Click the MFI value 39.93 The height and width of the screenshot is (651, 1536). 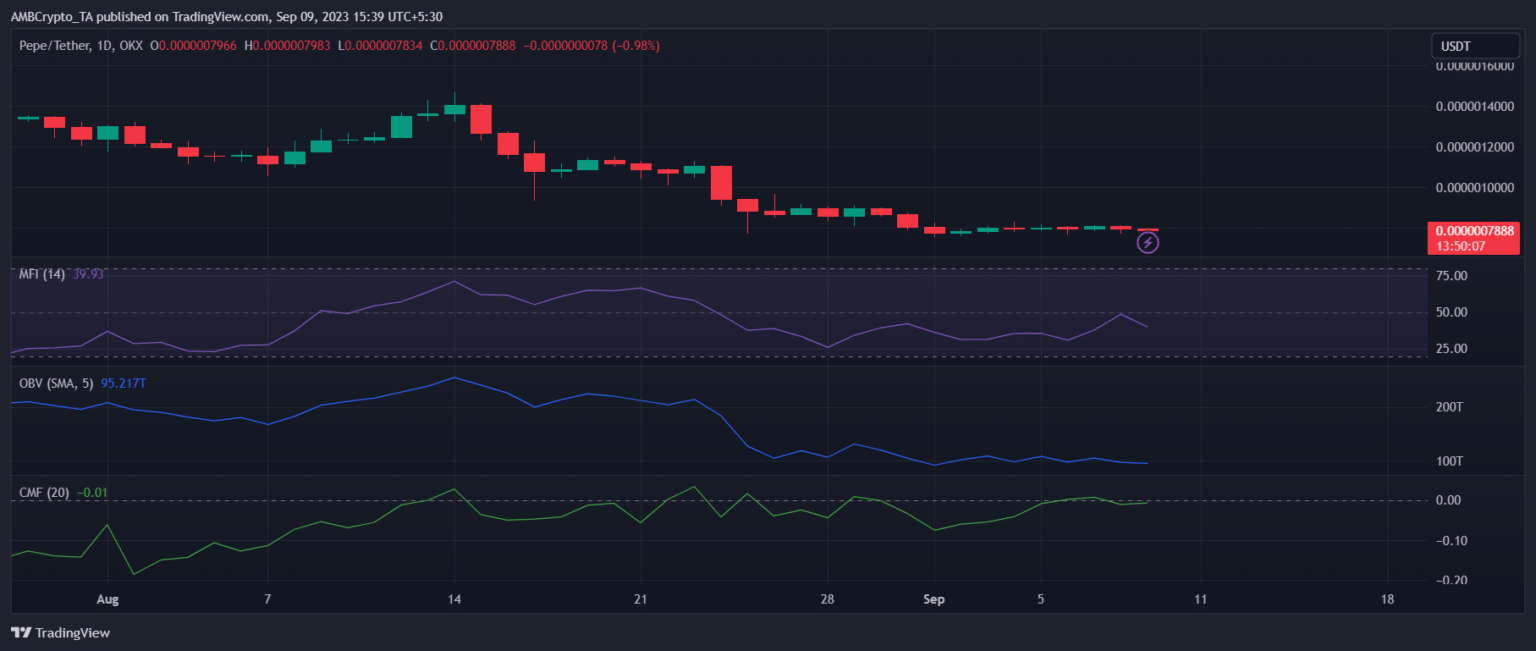89,274
